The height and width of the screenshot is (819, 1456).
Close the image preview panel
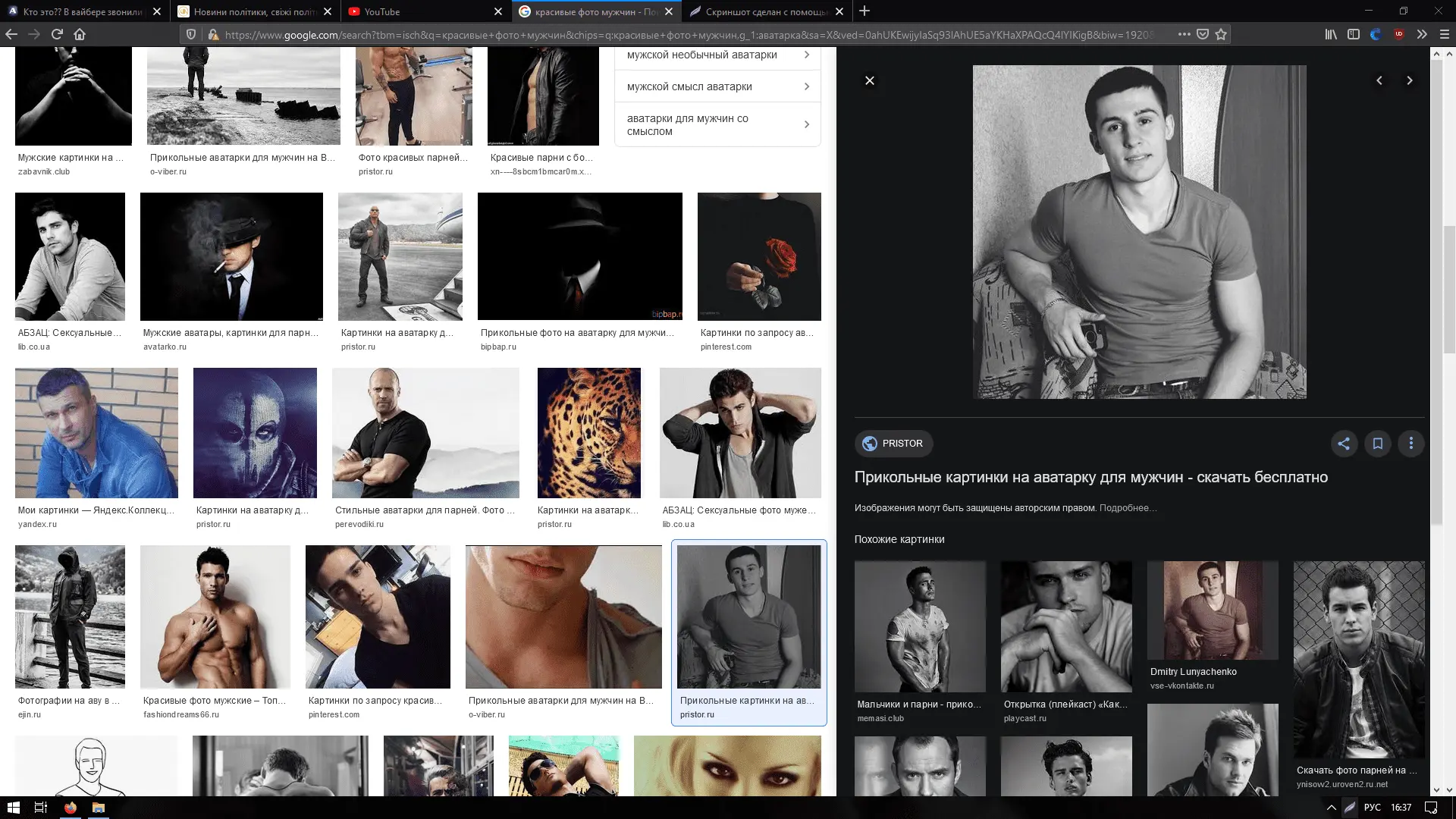[x=870, y=80]
